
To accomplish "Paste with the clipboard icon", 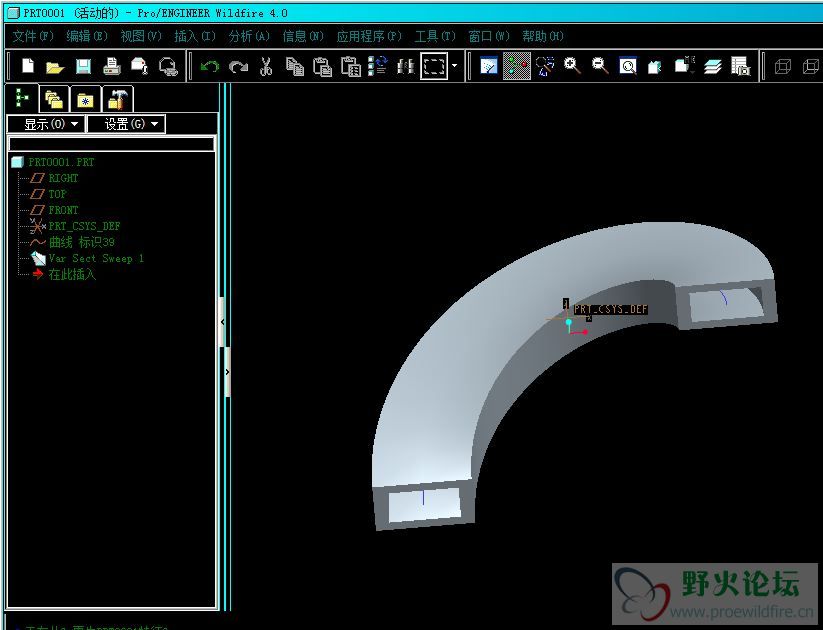I will coord(322,67).
